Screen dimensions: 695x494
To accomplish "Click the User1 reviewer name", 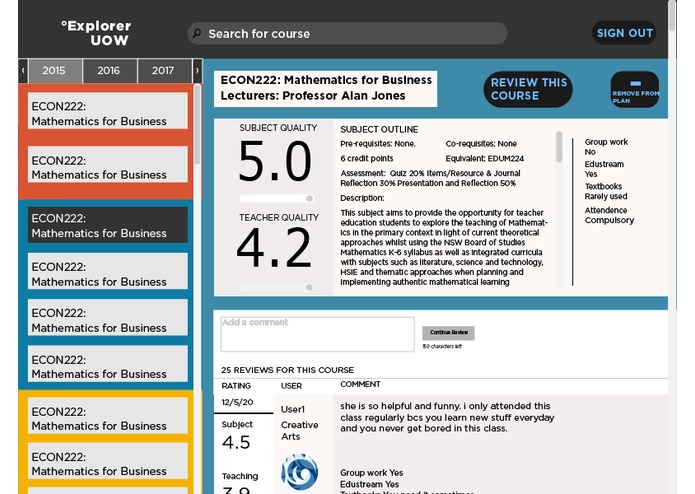I will point(293,409).
